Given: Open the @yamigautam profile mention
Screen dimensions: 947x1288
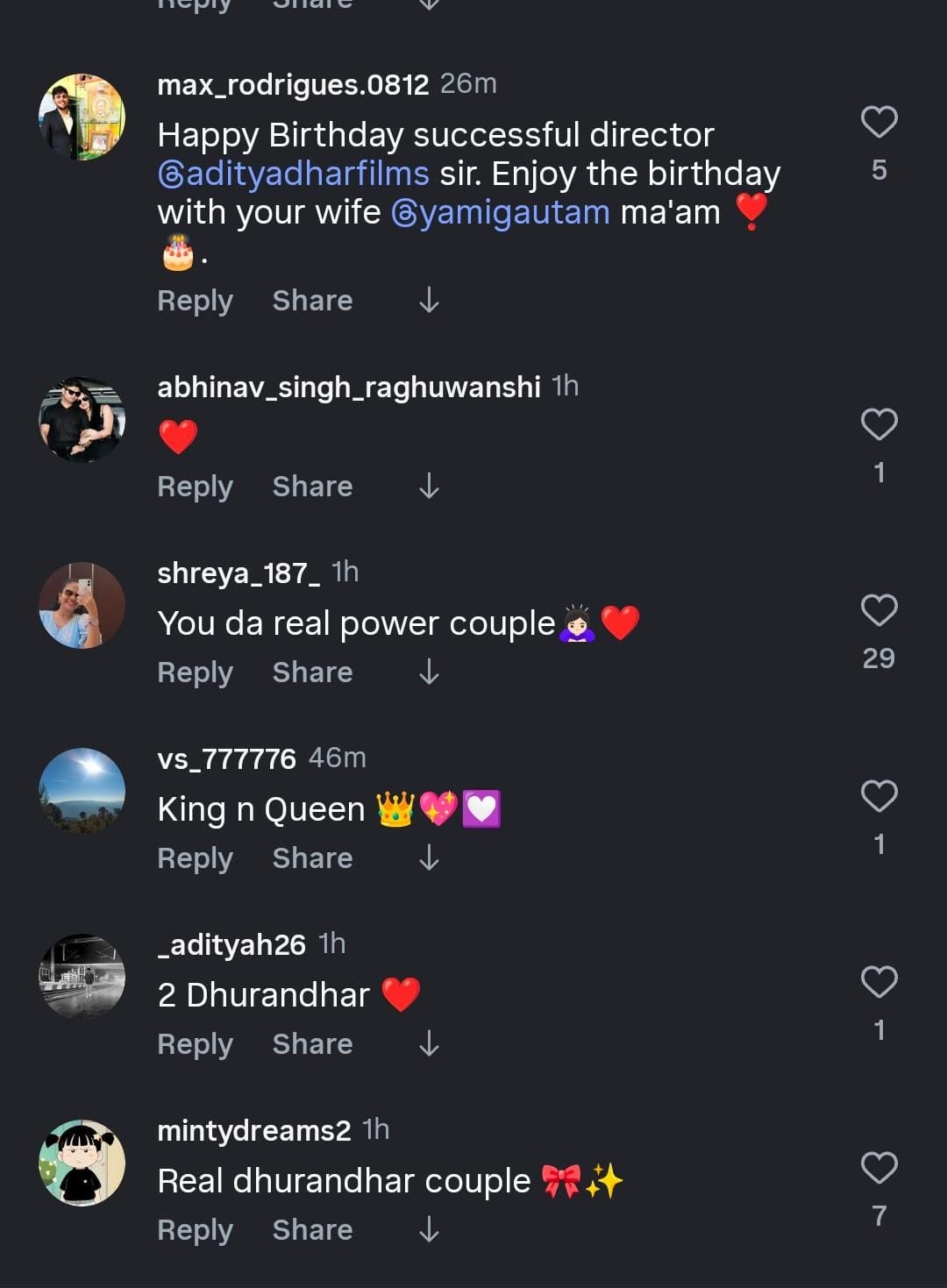Looking at the screenshot, I should tap(502, 210).
